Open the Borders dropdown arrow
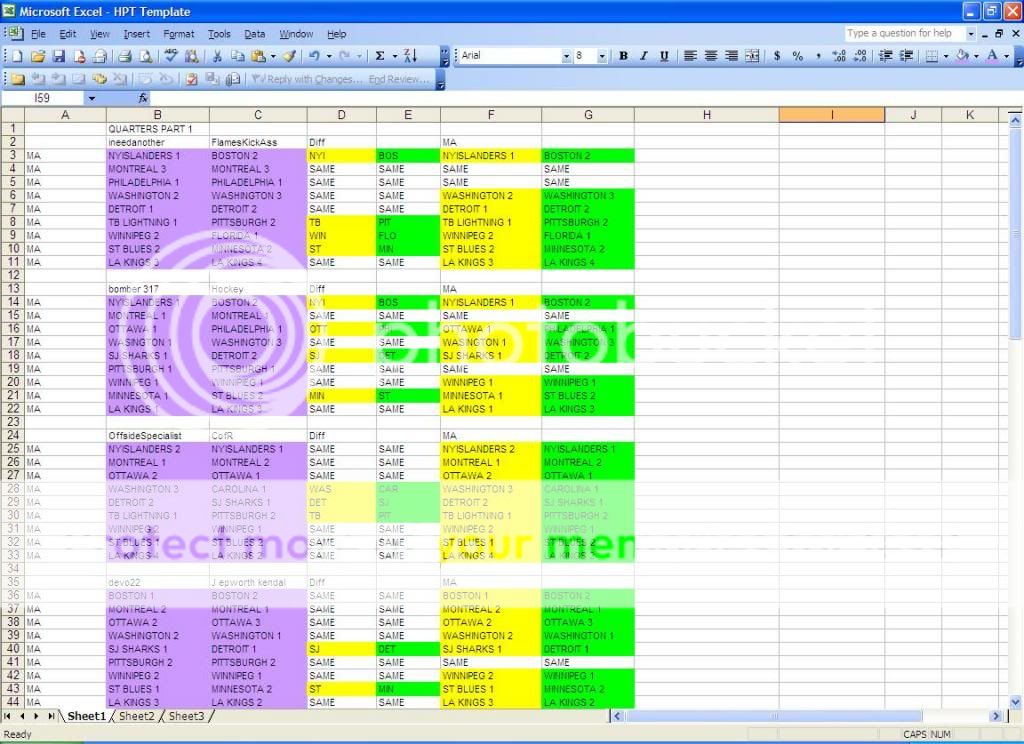The width and height of the screenshot is (1024, 744). pyautogui.click(x=945, y=56)
